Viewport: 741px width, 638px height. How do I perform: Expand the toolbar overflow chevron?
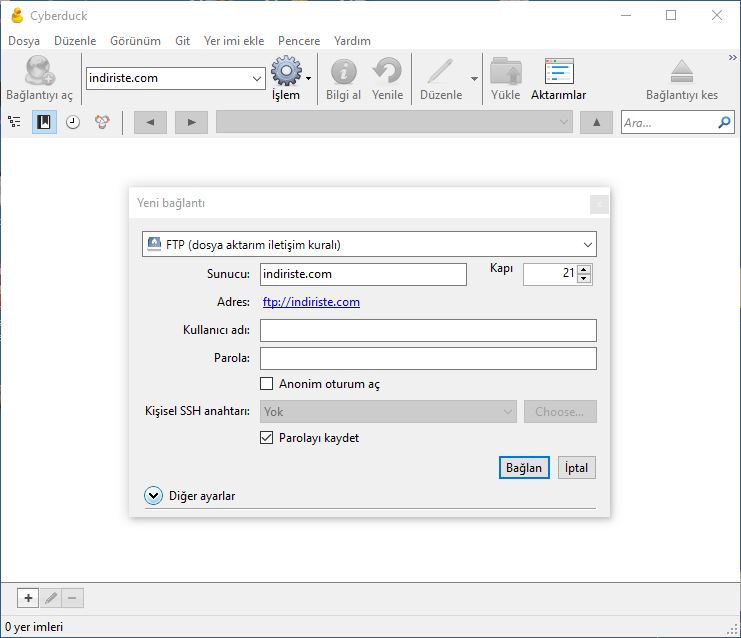pyautogui.click(x=732, y=57)
